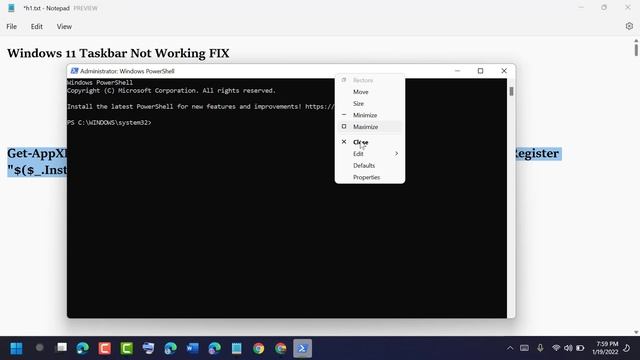Viewport: 640px width, 360px height.
Task: Open Notepad Edit menu
Action: click(x=37, y=27)
